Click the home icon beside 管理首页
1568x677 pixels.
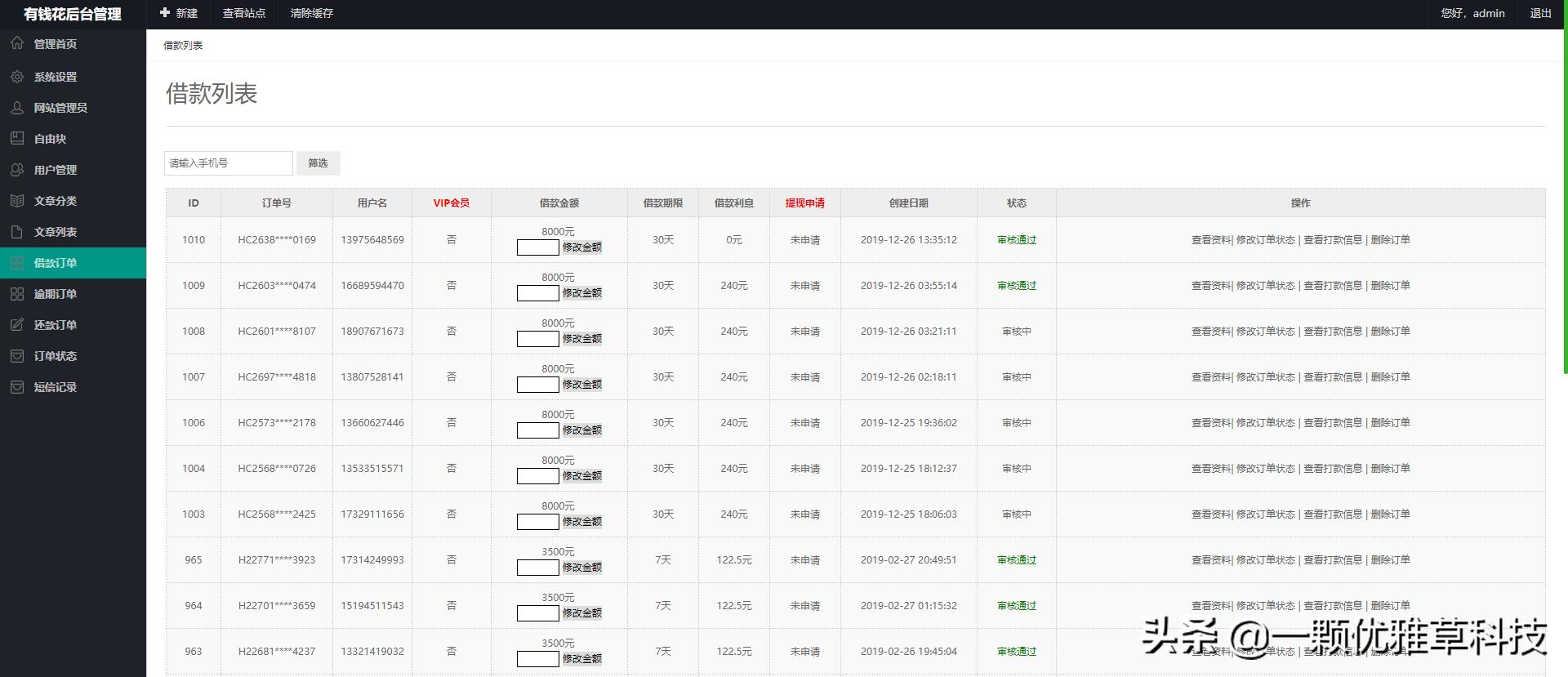17,43
